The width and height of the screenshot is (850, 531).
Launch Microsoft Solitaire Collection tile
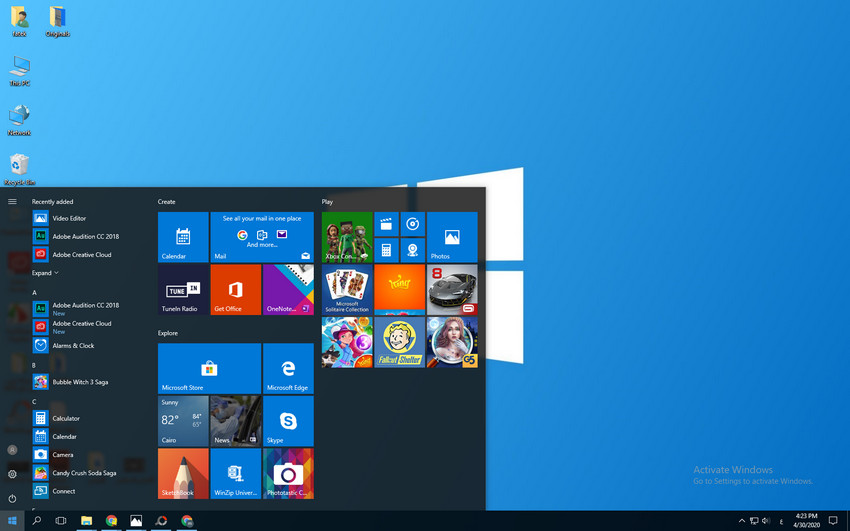click(347, 290)
